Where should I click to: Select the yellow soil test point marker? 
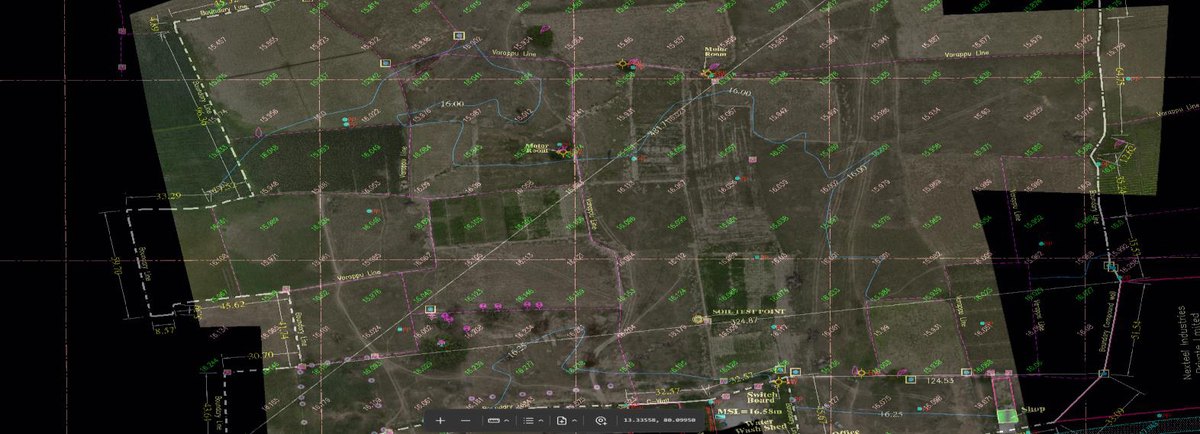(x=698, y=319)
